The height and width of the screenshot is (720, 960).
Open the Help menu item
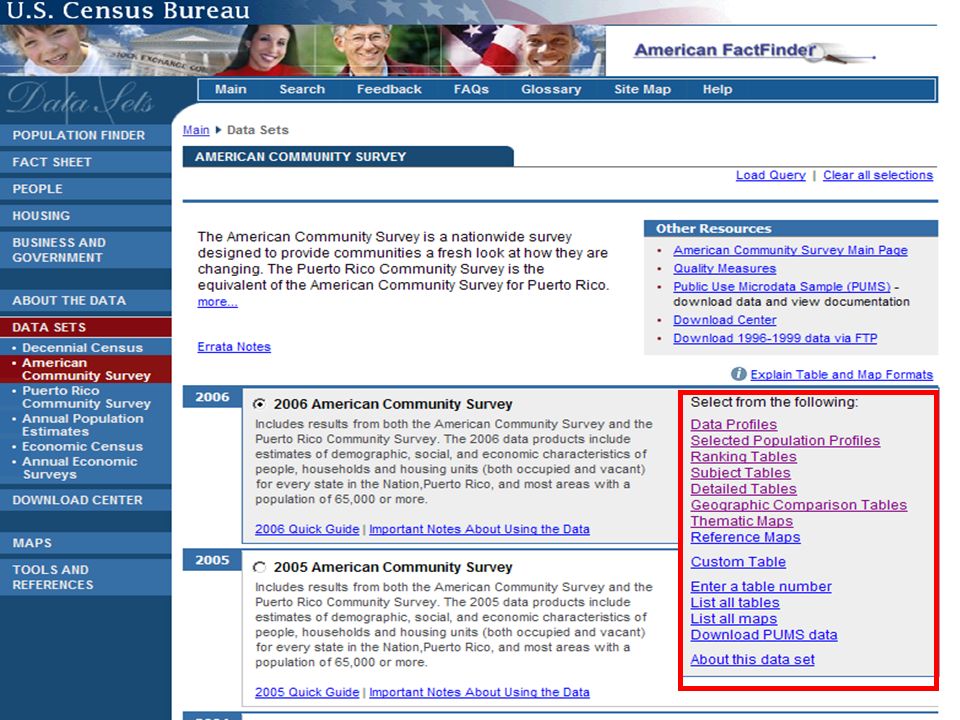717,89
